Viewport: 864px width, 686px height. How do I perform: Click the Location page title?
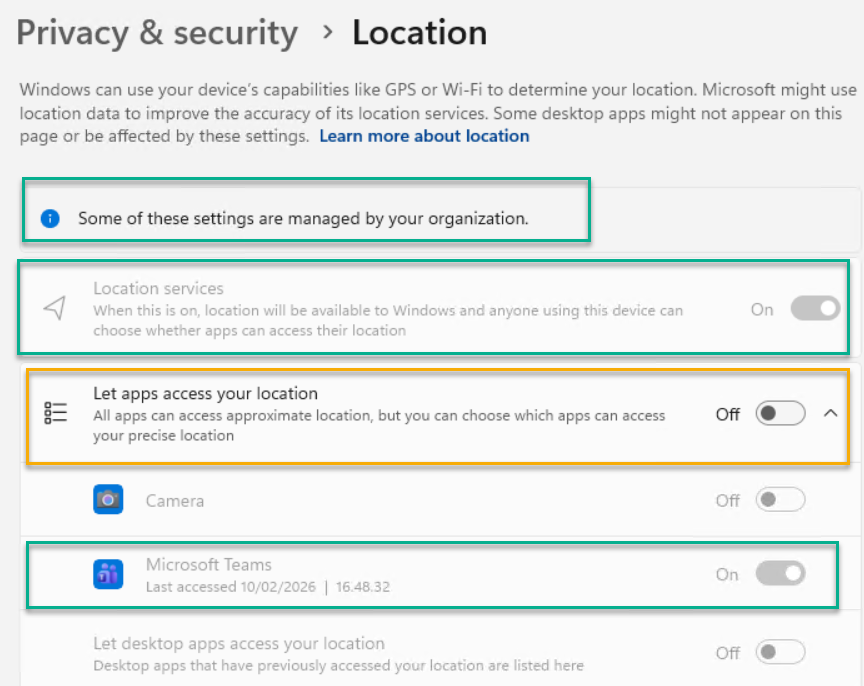coord(419,33)
